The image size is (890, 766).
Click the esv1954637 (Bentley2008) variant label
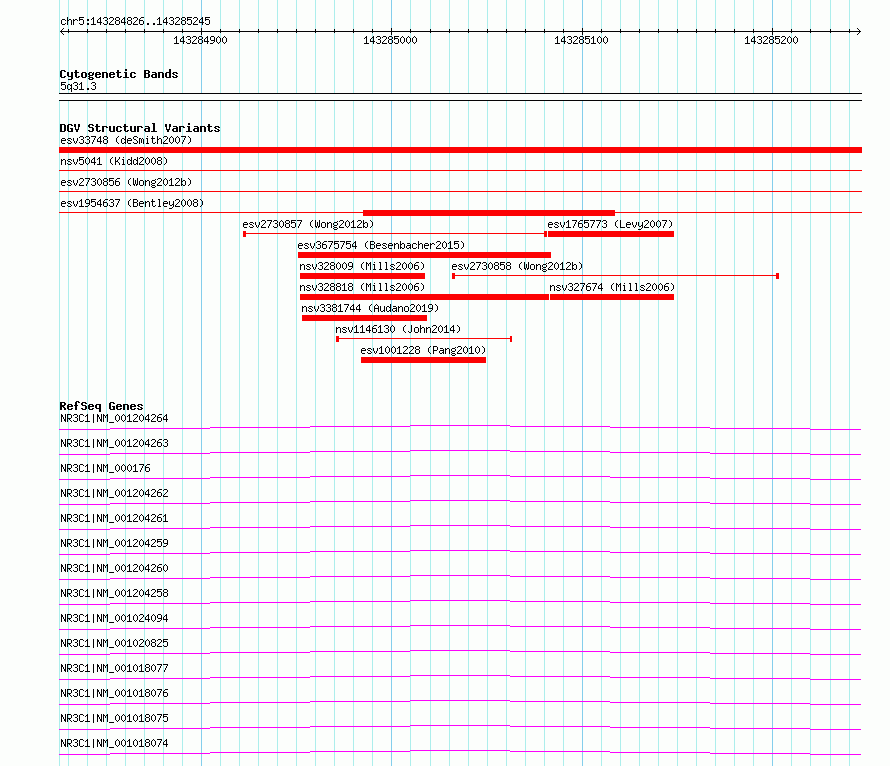tap(132, 203)
